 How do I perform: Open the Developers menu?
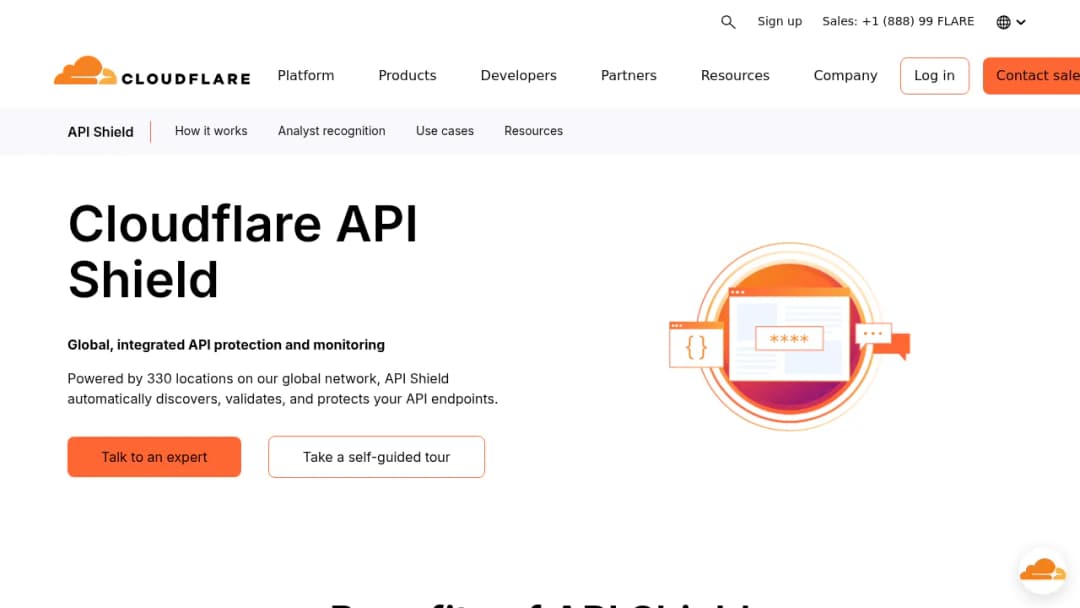pyautogui.click(x=519, y=76)
